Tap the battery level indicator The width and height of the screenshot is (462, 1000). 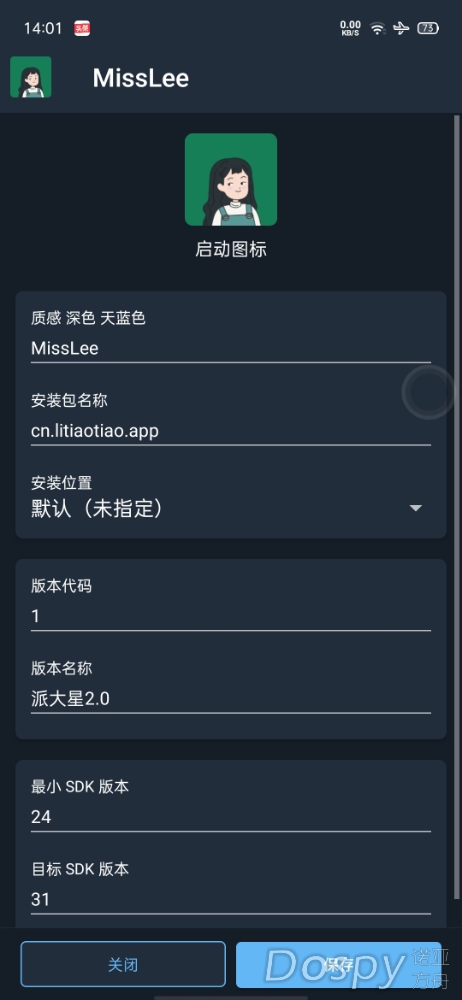428,28
